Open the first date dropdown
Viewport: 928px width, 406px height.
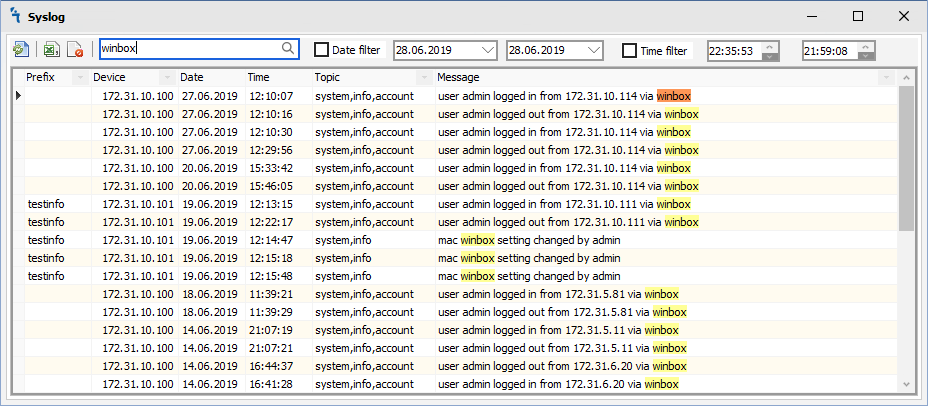(x=487, y=50)
